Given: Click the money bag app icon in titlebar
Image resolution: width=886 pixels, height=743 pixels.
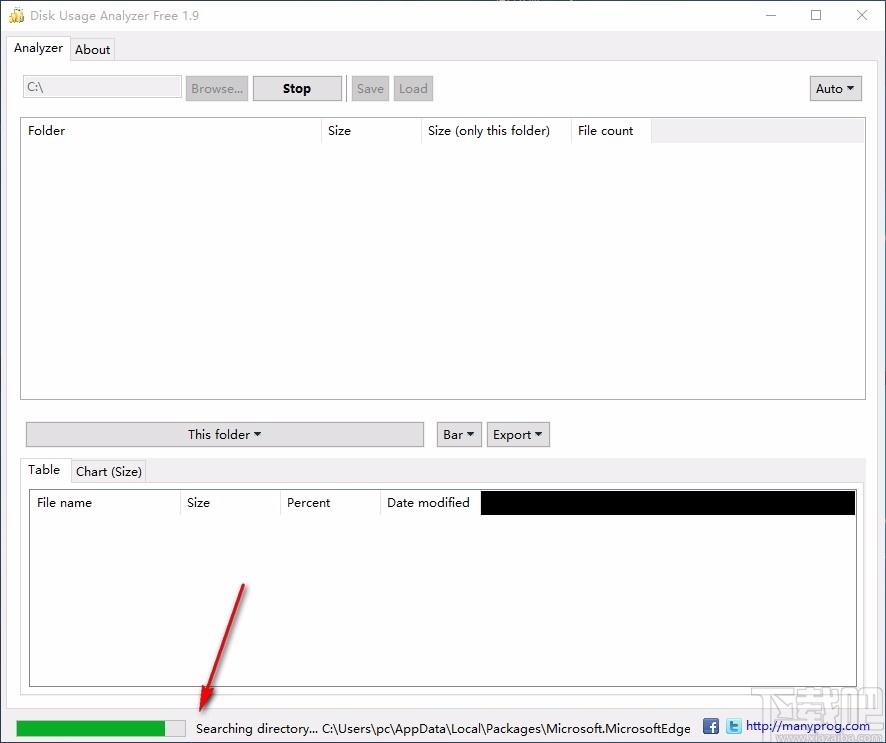Looking at the screenshot, I should [16, 15].
